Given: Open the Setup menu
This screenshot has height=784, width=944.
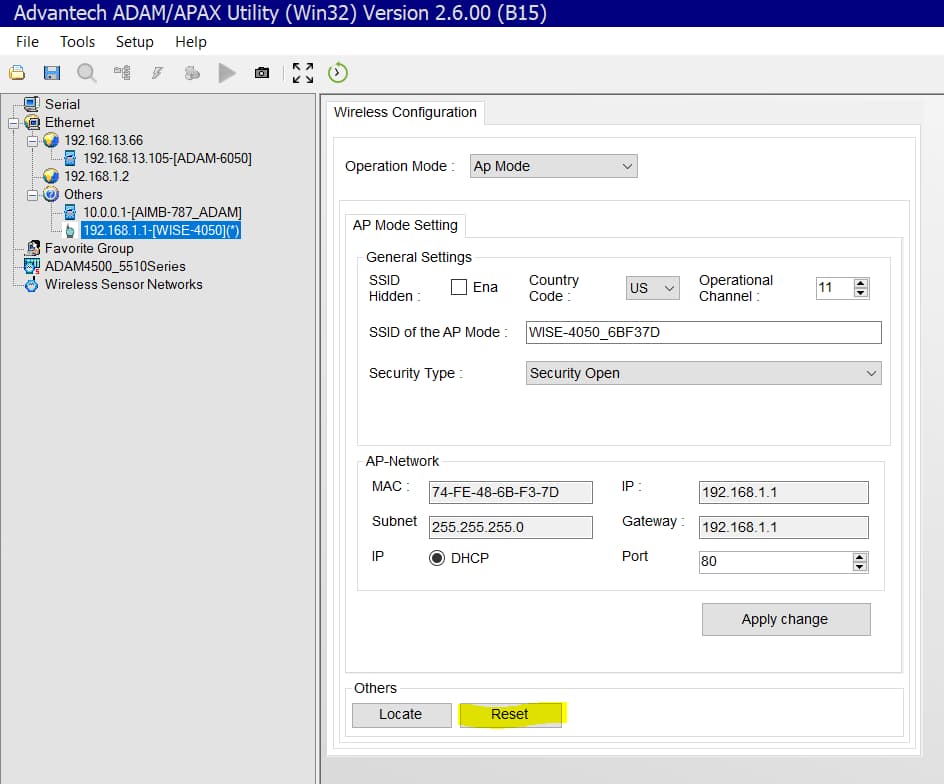Looking at the screenshot, I should pyautogui.click(x=134, y=42).
